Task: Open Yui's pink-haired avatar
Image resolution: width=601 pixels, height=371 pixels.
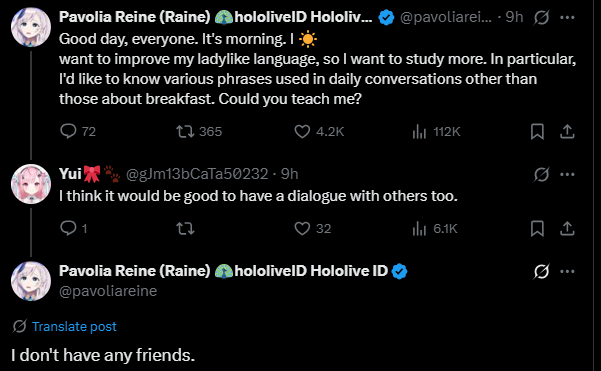Action: tap(31, 184)
